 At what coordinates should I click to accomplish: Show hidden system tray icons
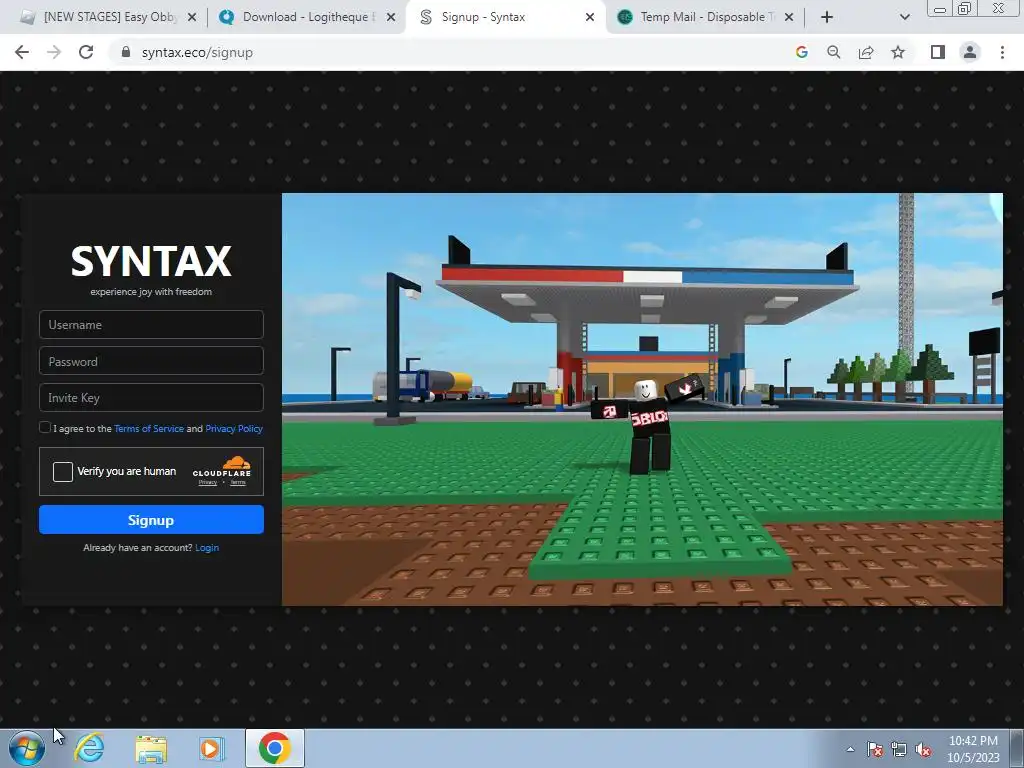850,749
